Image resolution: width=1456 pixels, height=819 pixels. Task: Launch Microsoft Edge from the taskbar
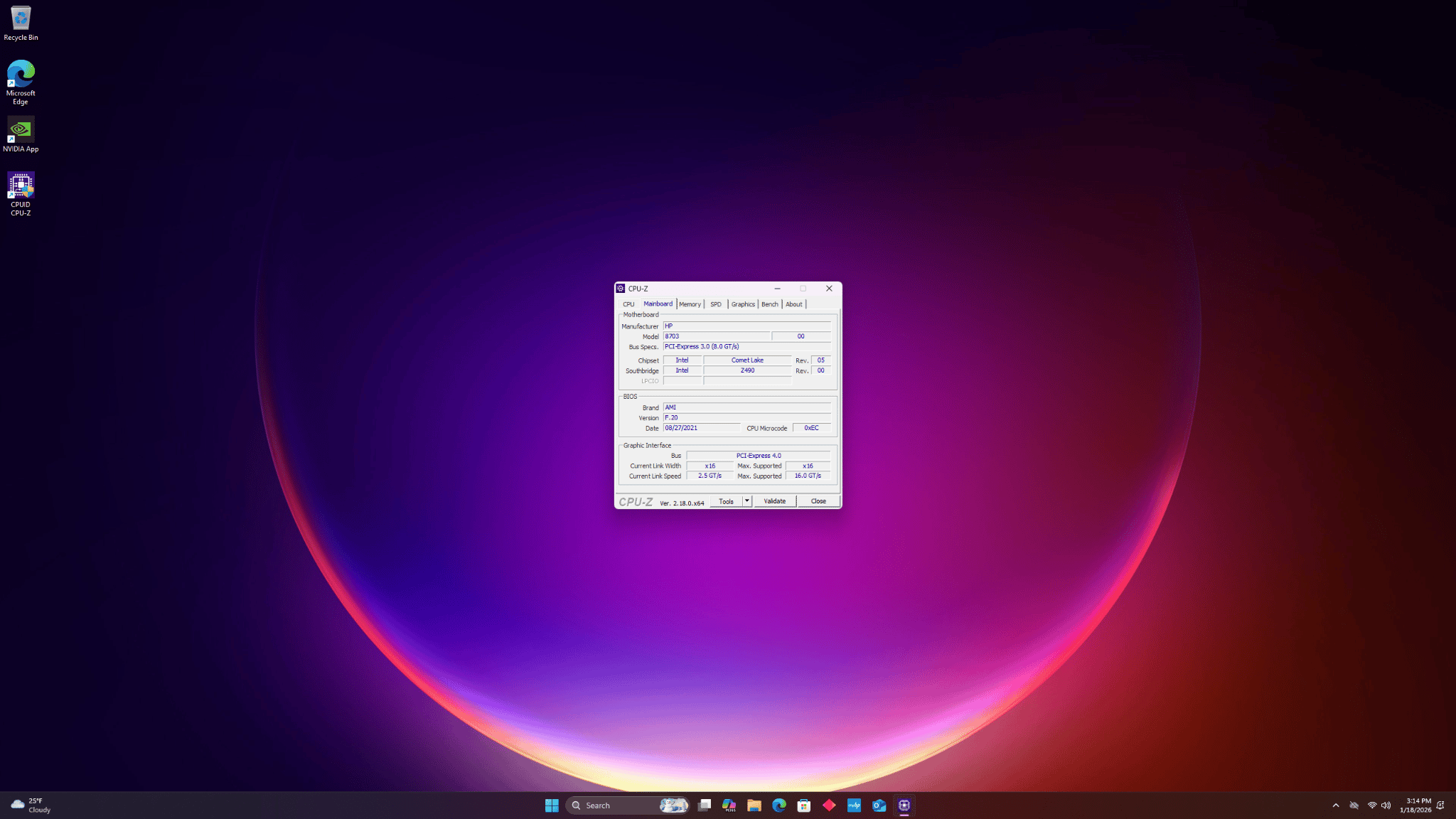tap(779, 805)
